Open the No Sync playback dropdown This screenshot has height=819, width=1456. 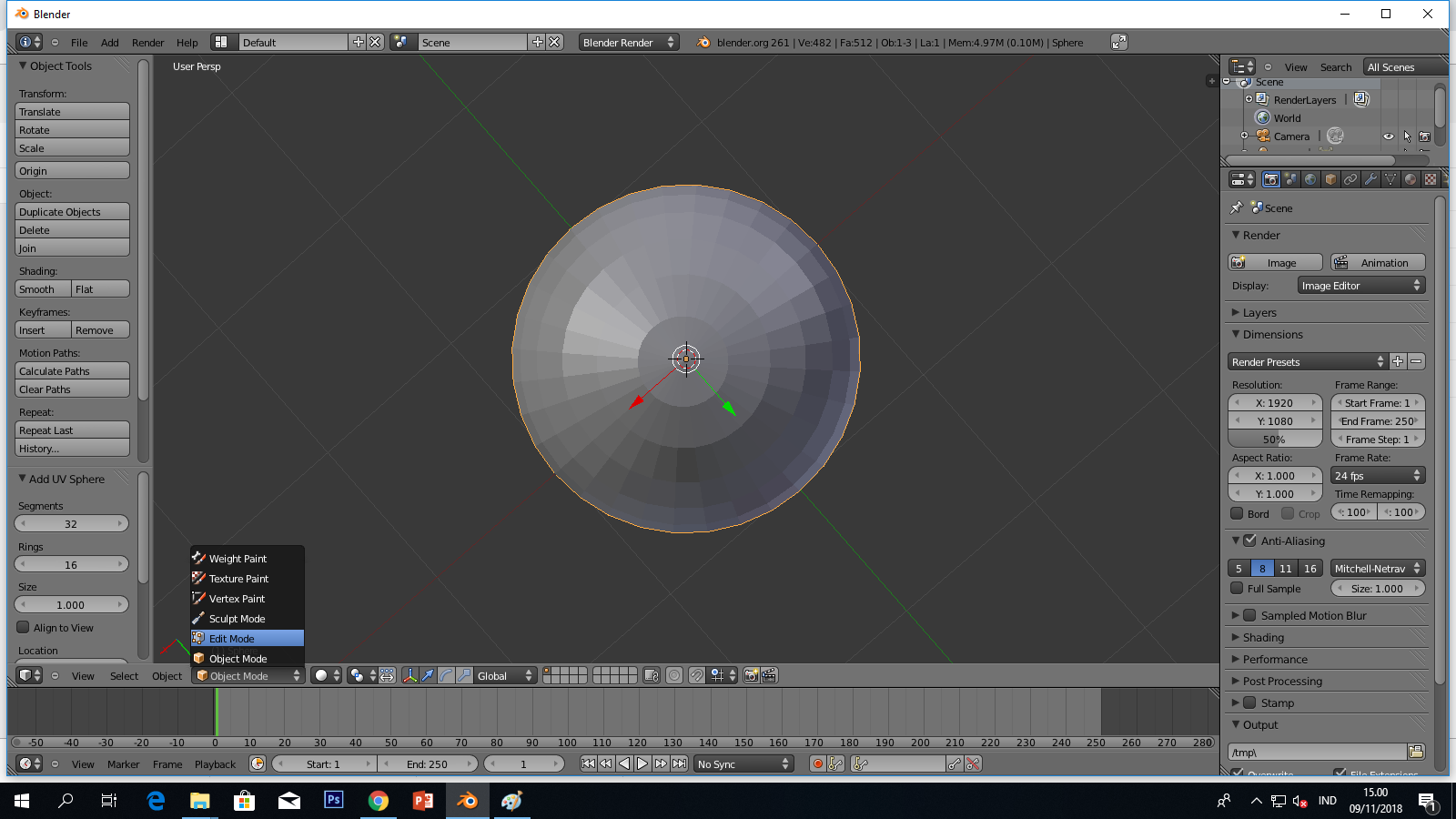click(742, 763)
